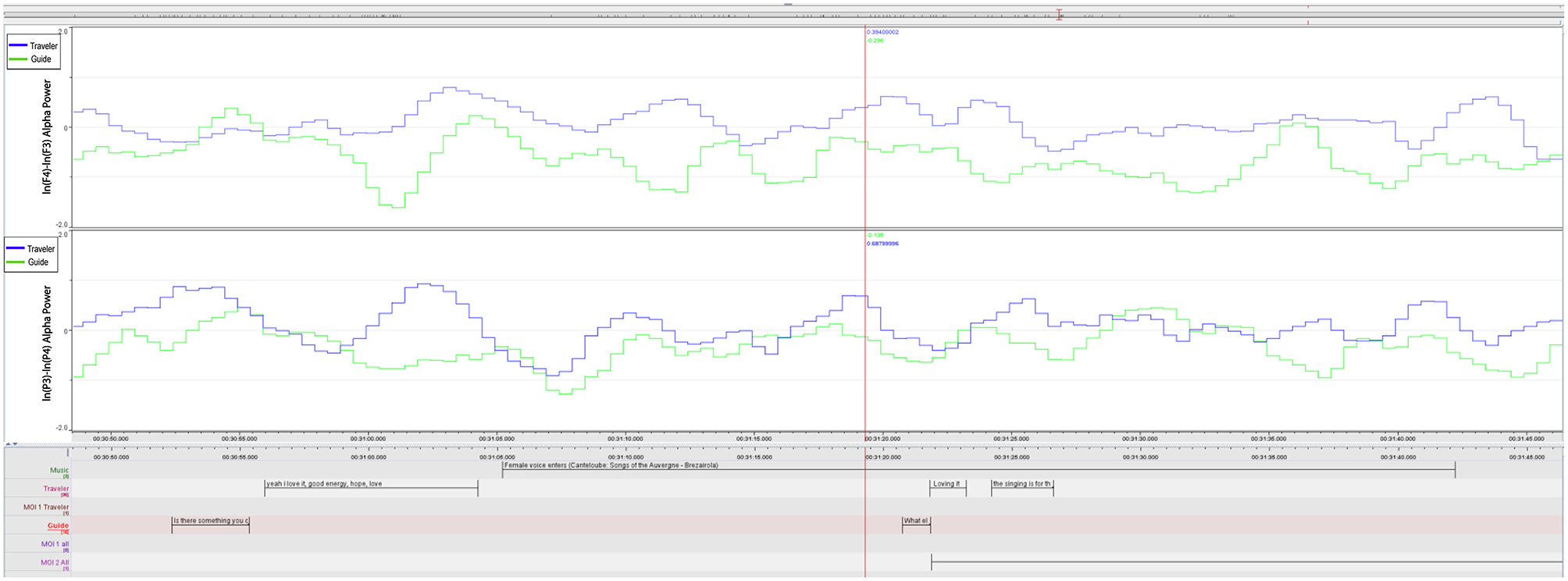Screen dimensions: 1568x581
Task: Select the MOI 1 all tier
Action: (x=55, y=544)
